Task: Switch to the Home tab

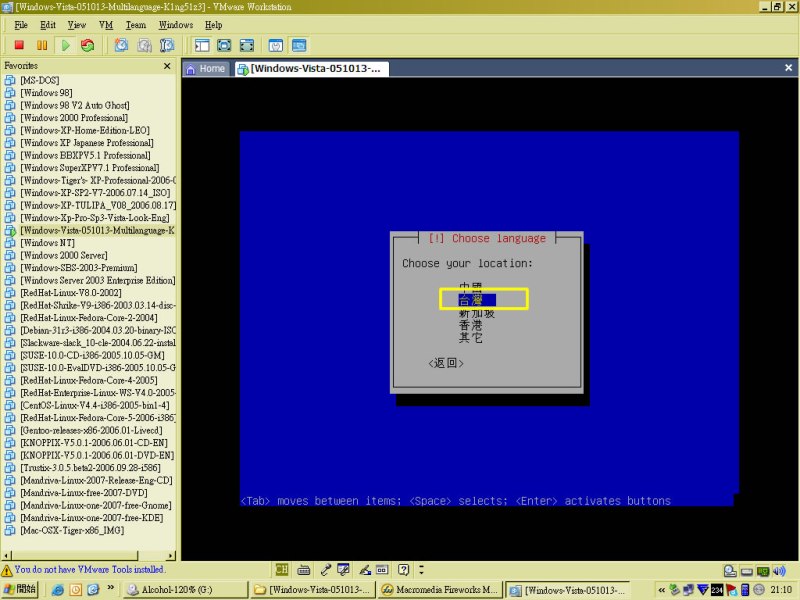Action: point(207,69)
